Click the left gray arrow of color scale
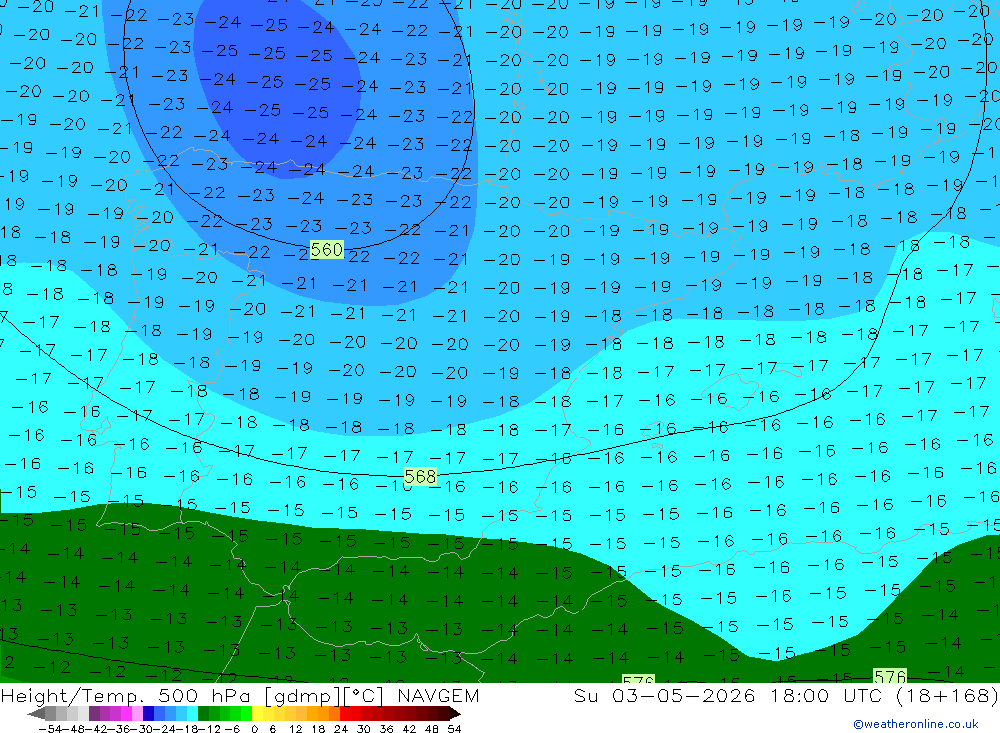This screenshot has height=733, width=1000. coord(36,713)
